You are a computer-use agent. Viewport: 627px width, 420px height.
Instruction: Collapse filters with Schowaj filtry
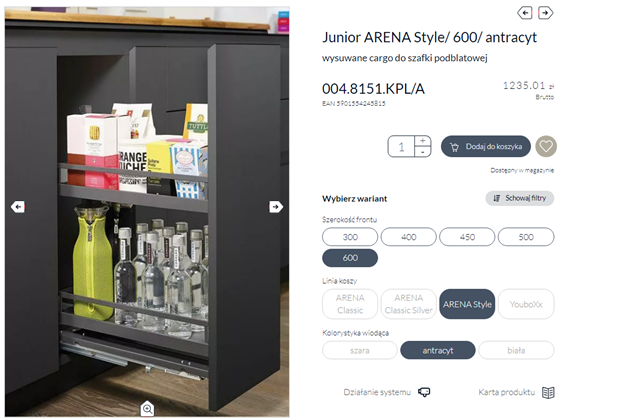(519, 198)
